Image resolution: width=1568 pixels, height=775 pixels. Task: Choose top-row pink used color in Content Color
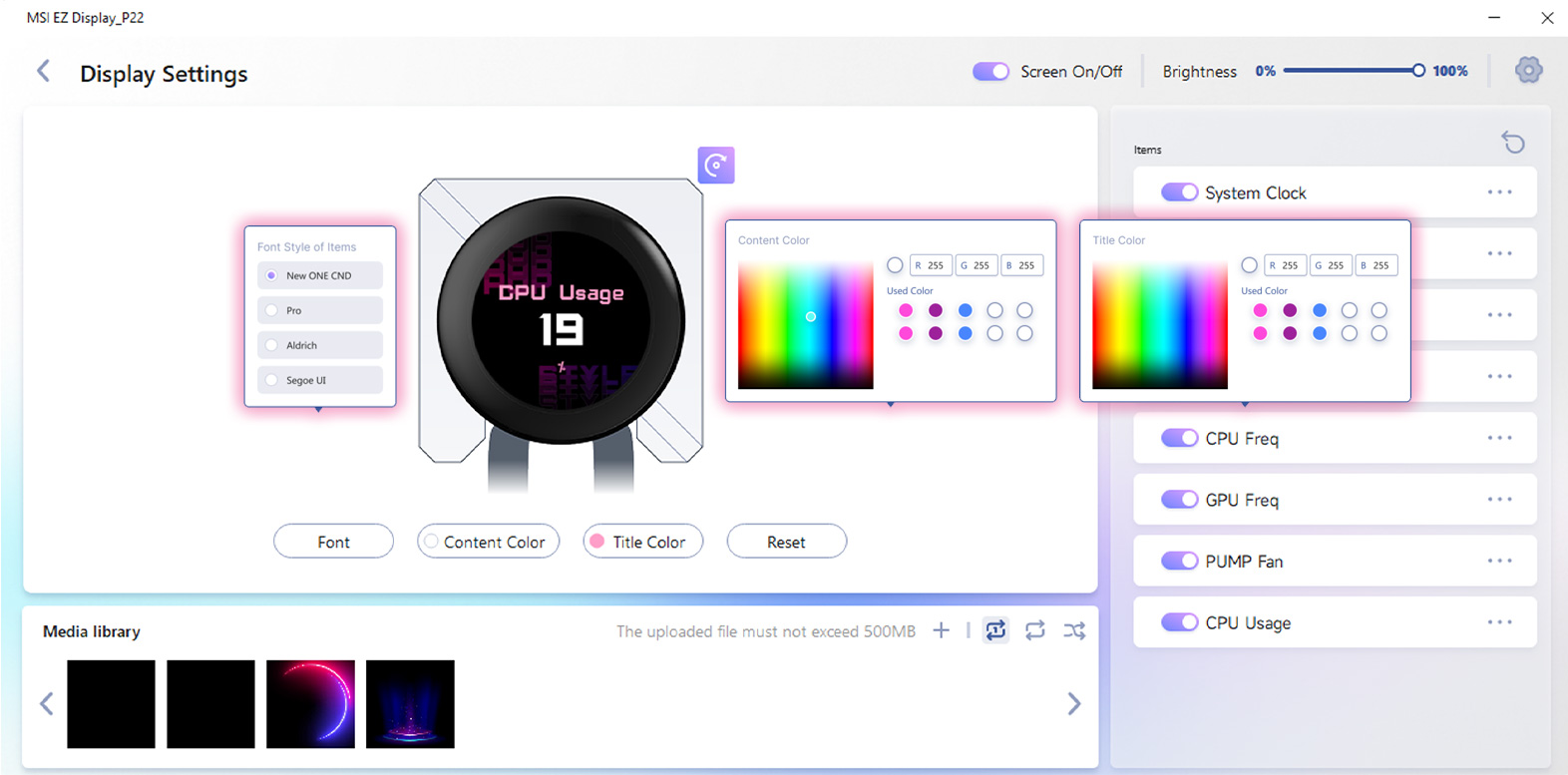coord(906,310)
